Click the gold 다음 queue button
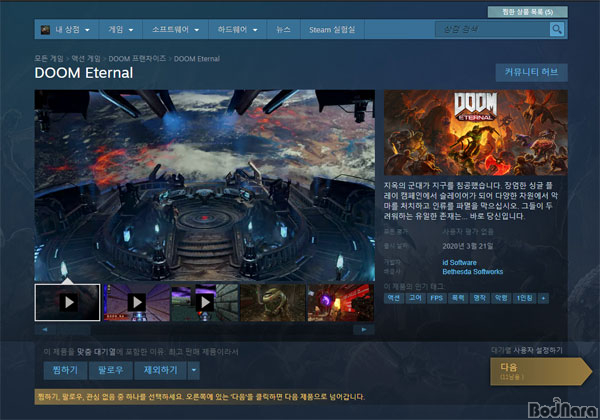The width and height of the screenshot is (600, 420). 541,371
